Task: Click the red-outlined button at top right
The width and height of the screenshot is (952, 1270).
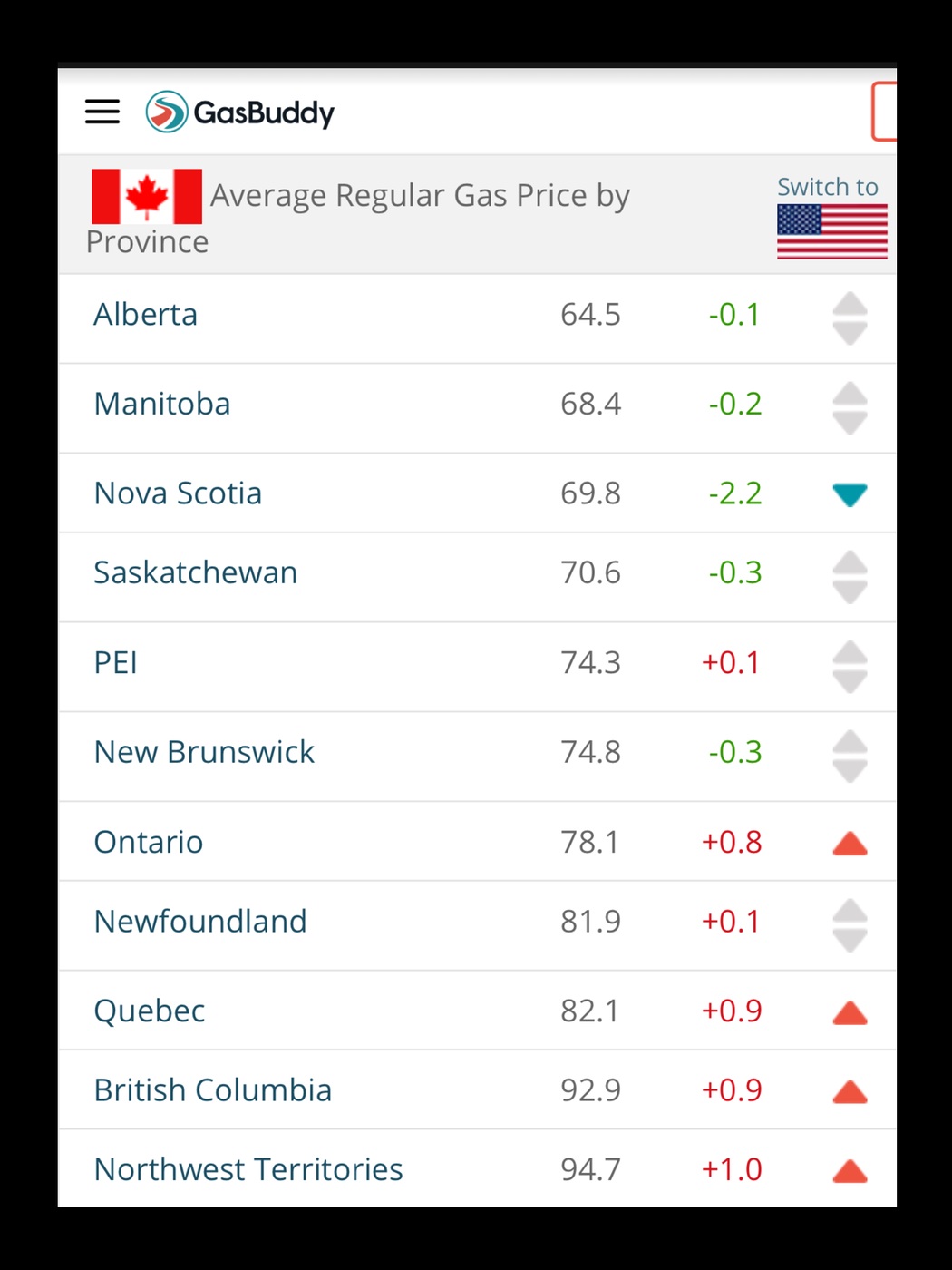Action: coord(884,112)
